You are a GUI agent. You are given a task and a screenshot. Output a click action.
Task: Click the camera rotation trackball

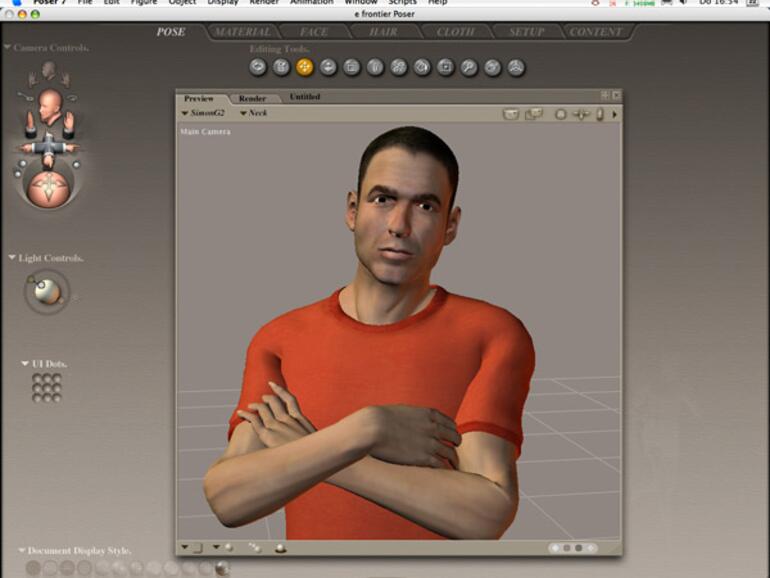point(49,188)
